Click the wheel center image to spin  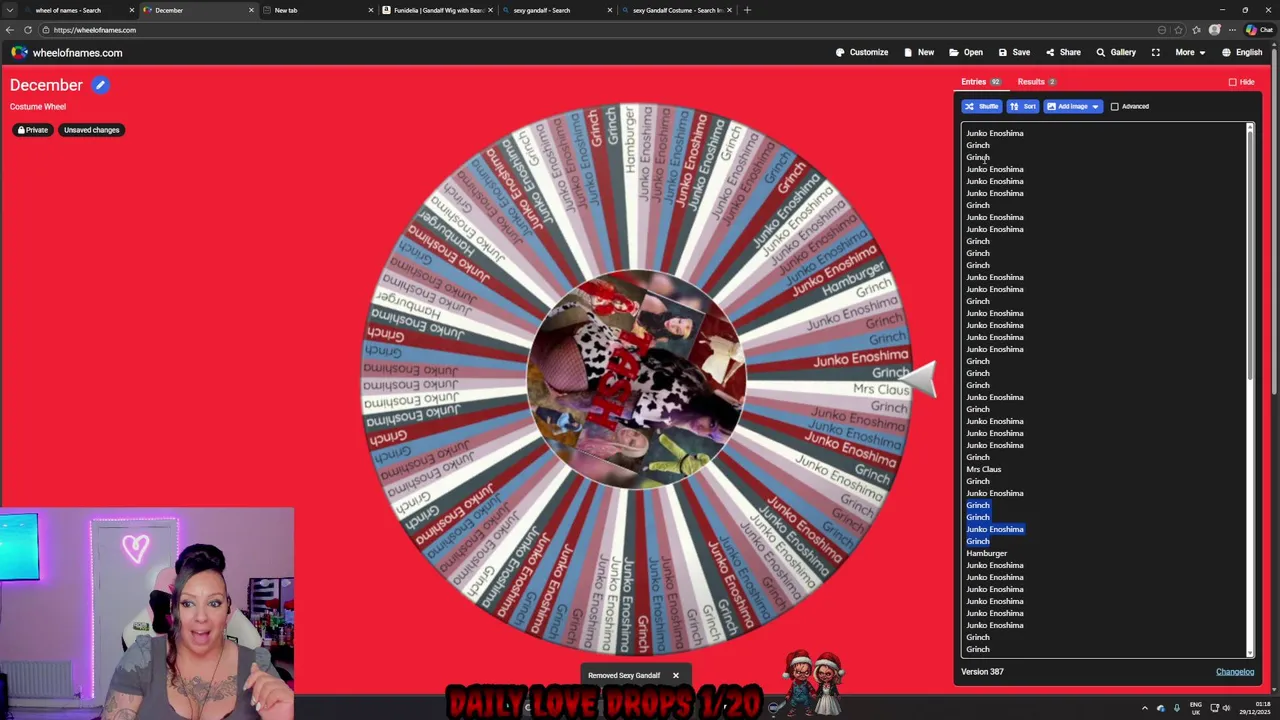coord(636,379)
